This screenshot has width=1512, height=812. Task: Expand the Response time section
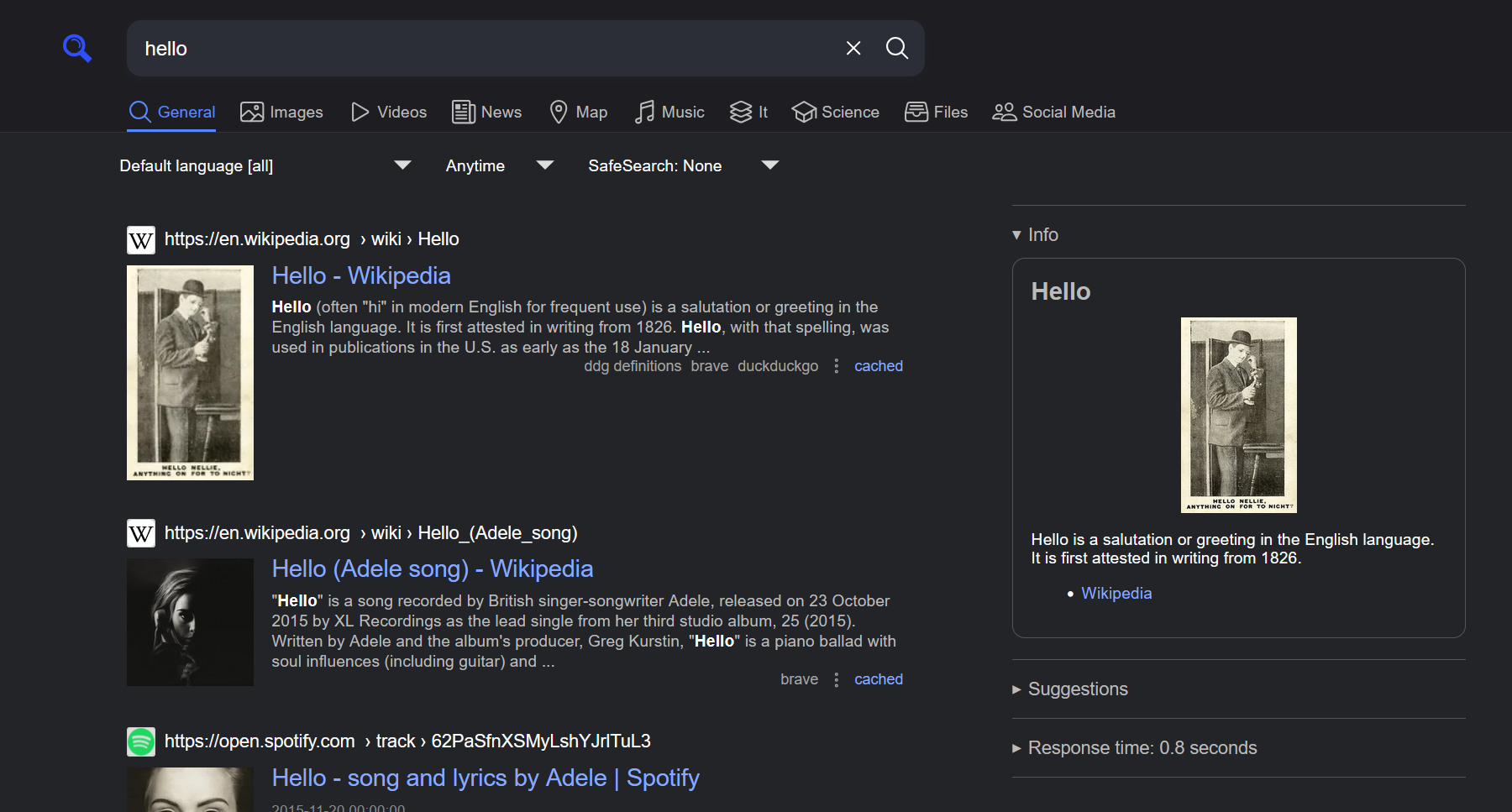pos(1134,747)
